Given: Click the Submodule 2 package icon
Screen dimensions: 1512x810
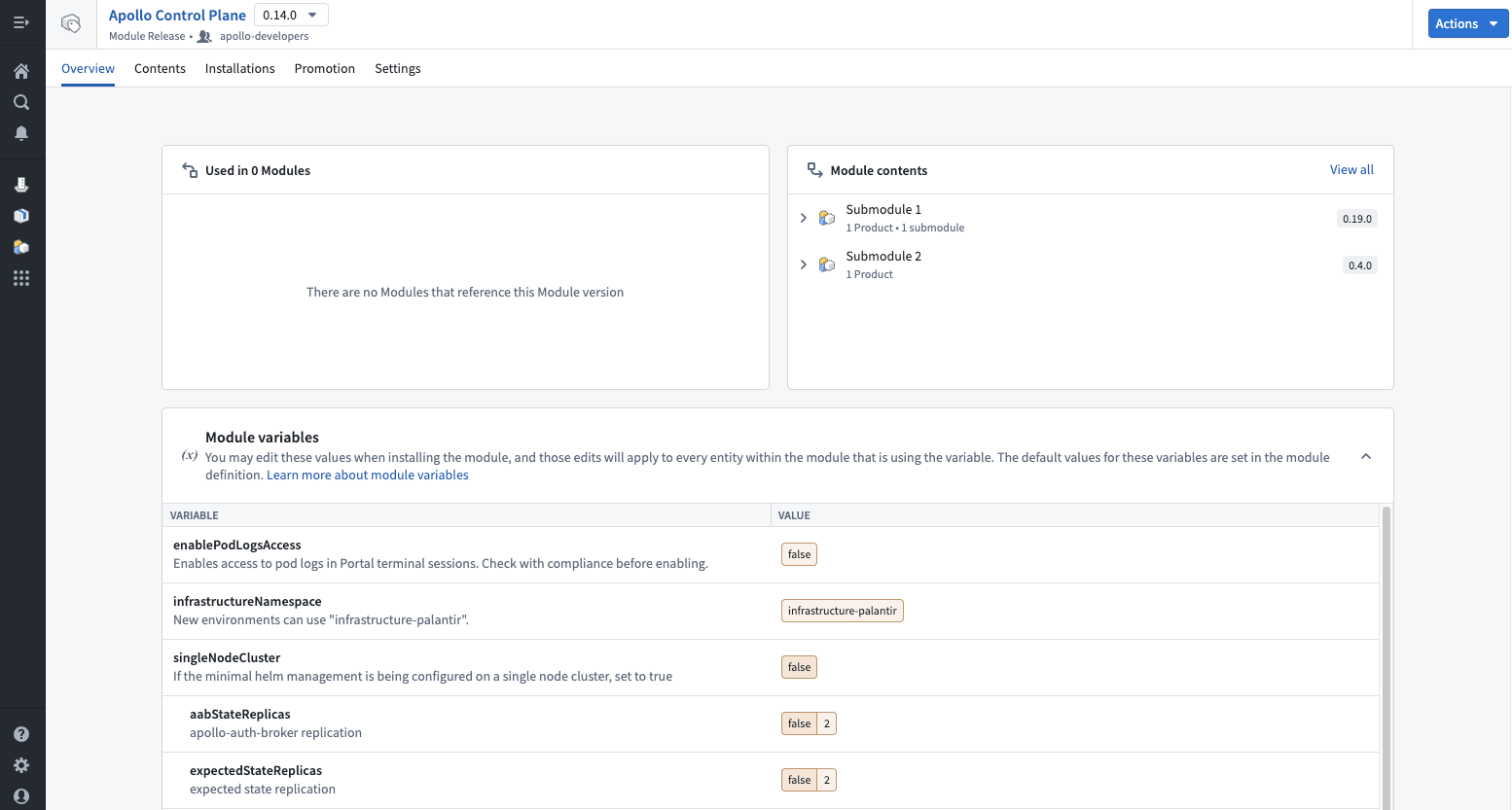Looking at the screenshot, I should click(x=827, y=264).
